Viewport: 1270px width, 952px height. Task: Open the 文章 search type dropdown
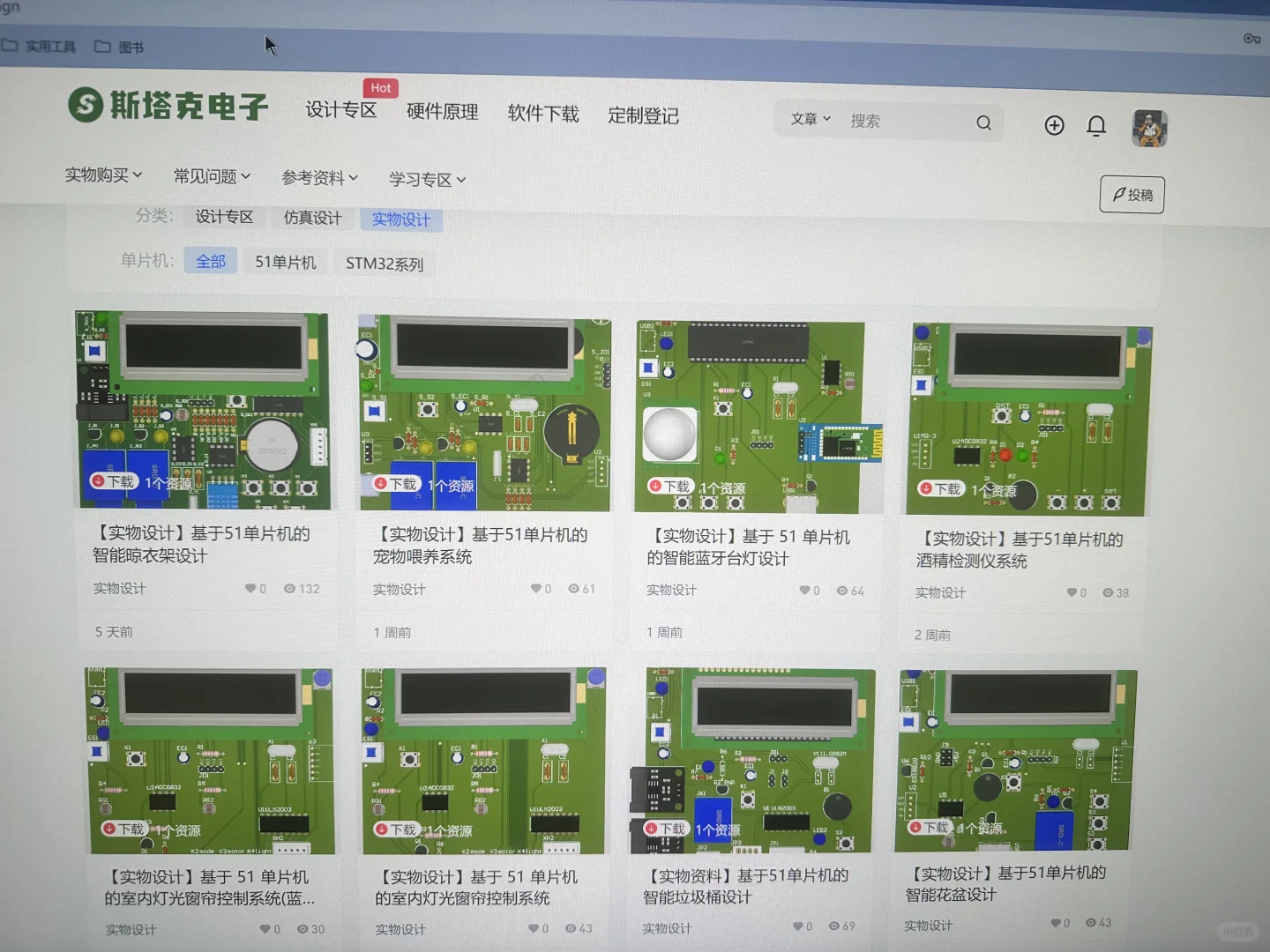811,118
